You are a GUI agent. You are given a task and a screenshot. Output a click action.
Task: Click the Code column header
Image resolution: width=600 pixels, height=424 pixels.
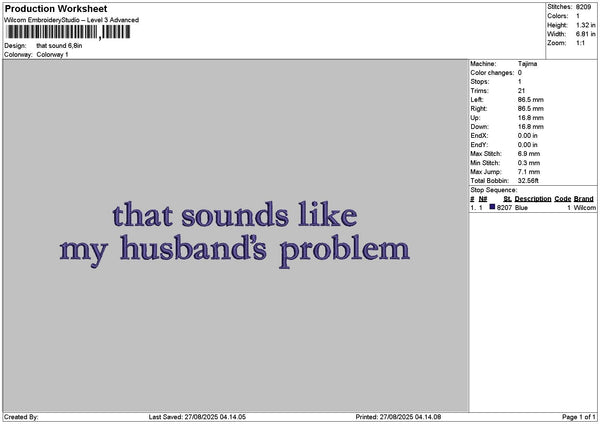563,199
